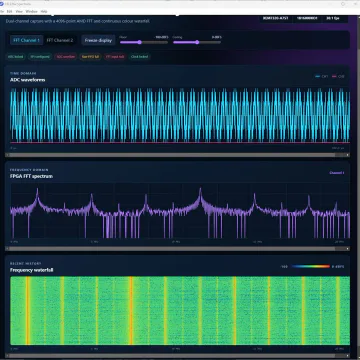Screen dimensions: 360x360
Task: Click the waterfall colour scale bar
Action: coord(311,266)
